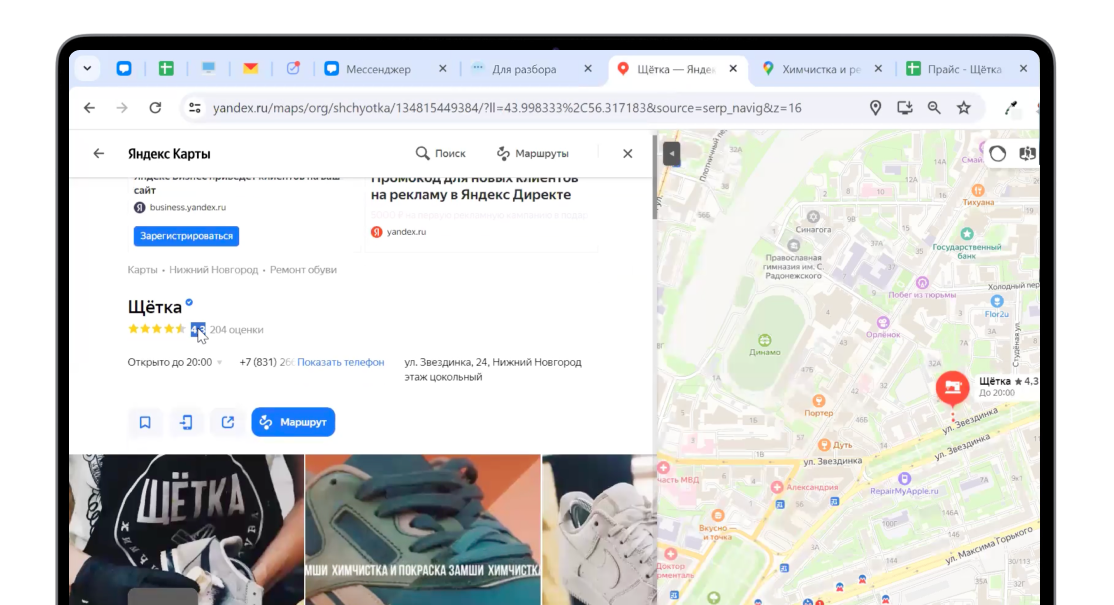Open the pinned green spreadsheet tab
The image size is (1114, 605).
pos(166,69)
